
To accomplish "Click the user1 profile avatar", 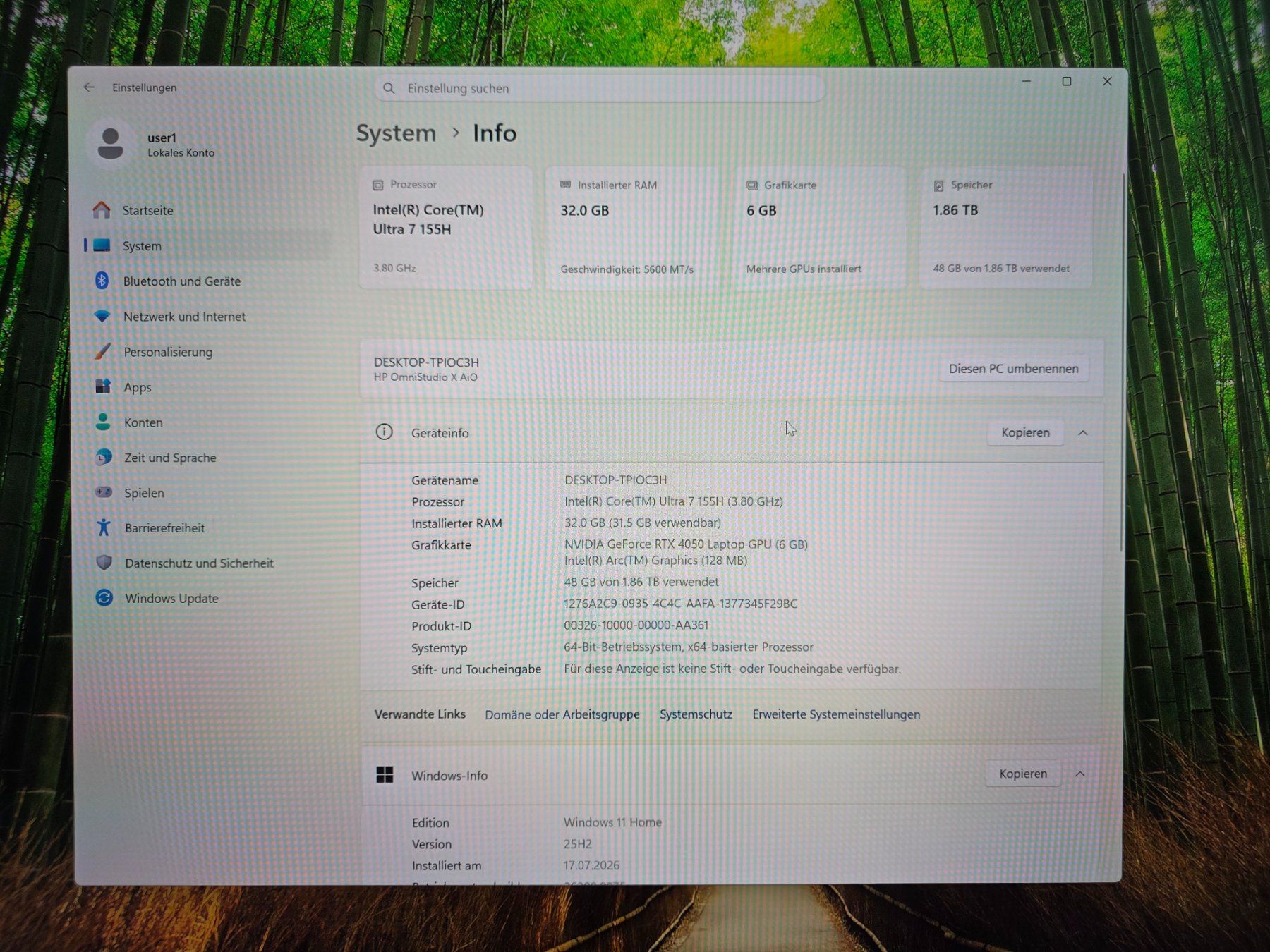I will [111, 144].
